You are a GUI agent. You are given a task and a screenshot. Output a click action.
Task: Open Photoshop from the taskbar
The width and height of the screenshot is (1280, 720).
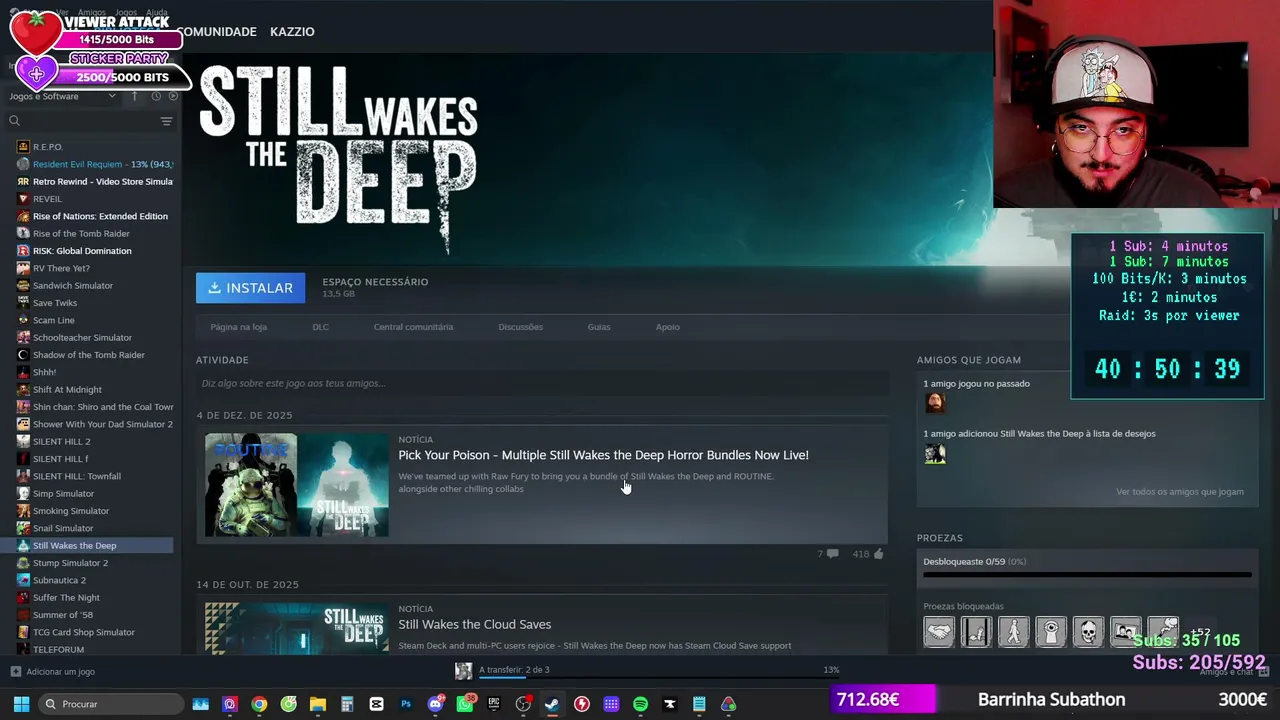pos(406,704)
